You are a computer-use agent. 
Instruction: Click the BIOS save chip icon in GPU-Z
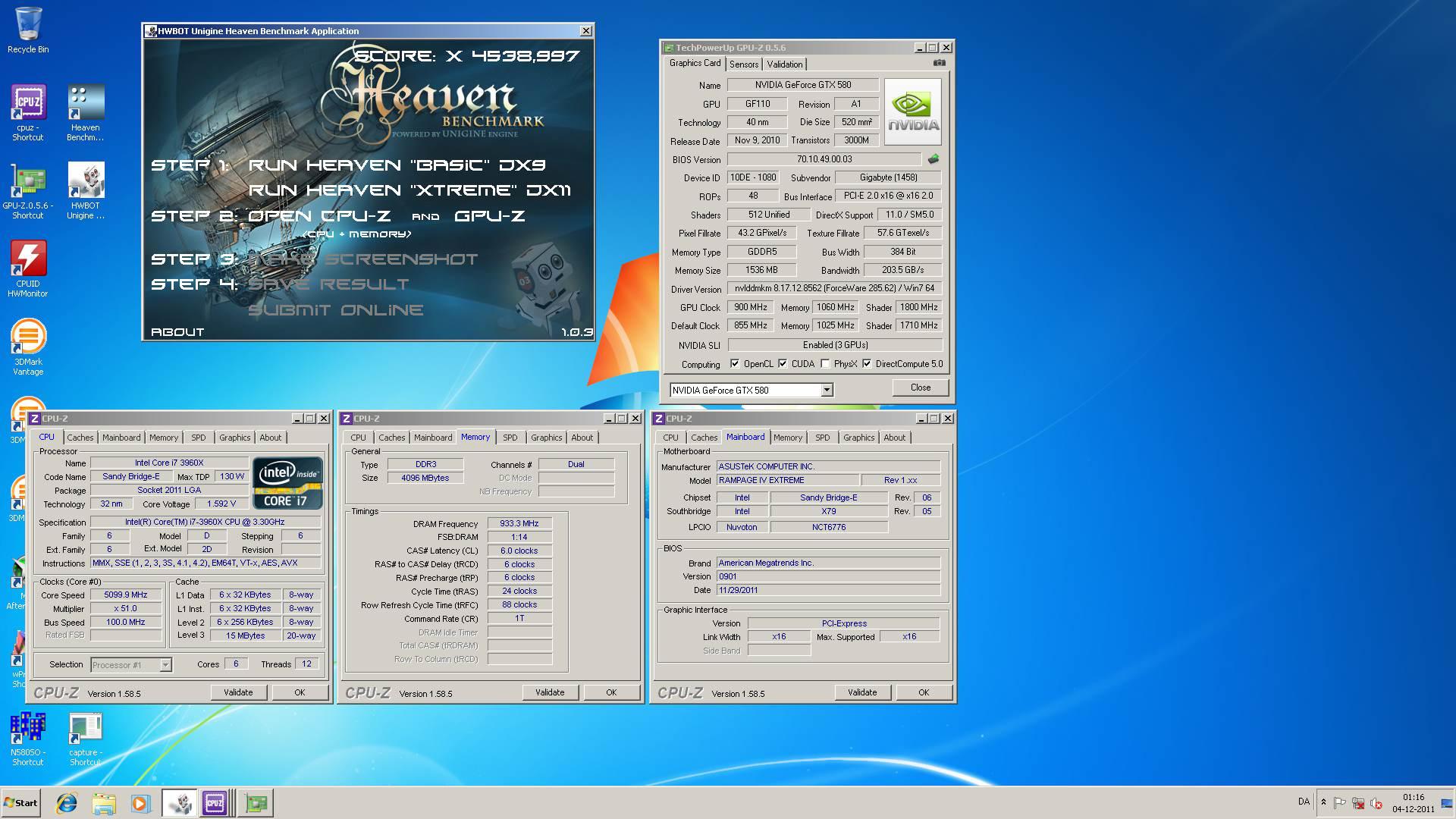[934, 159]
